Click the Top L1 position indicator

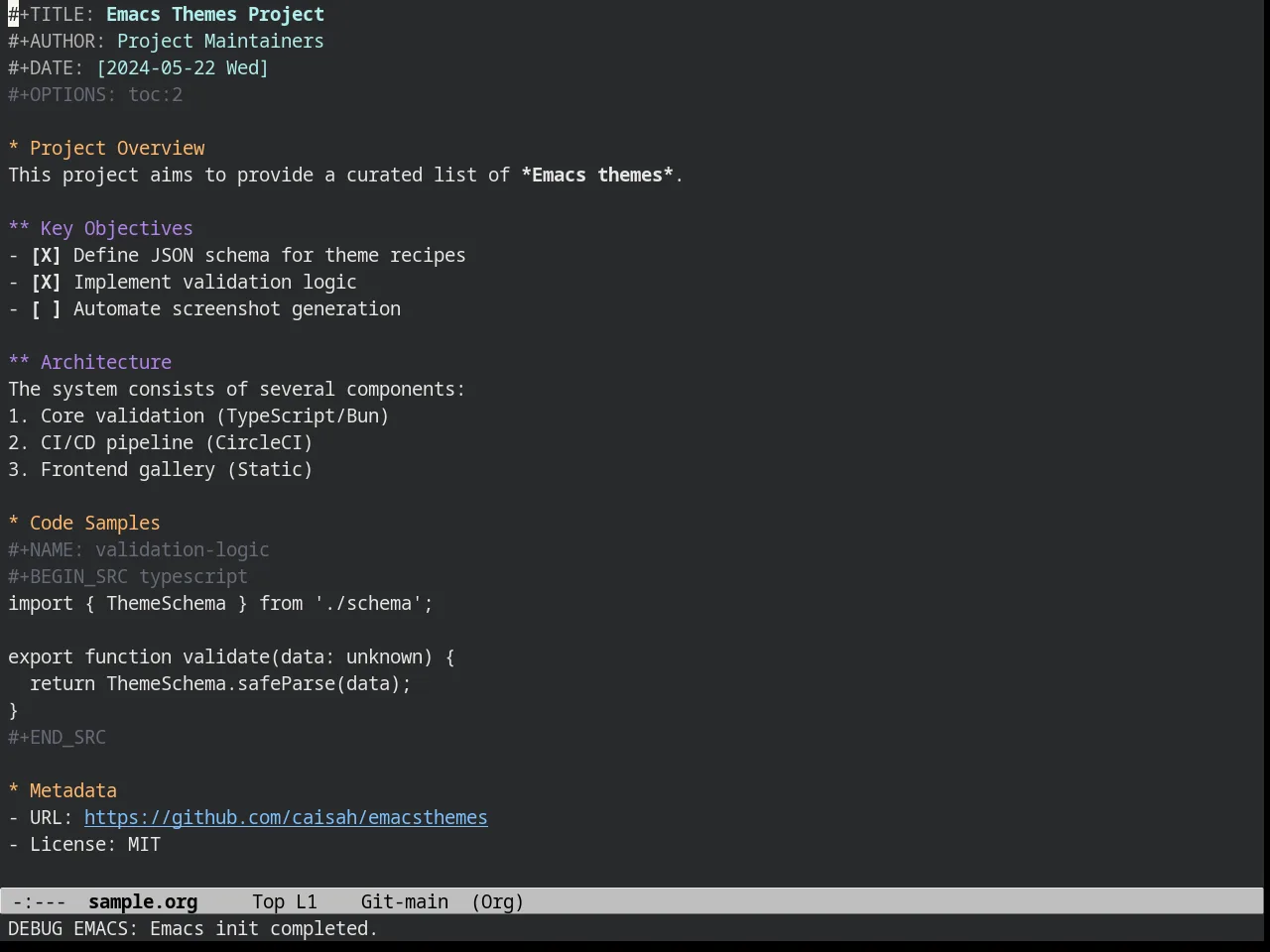click(285, 901)
